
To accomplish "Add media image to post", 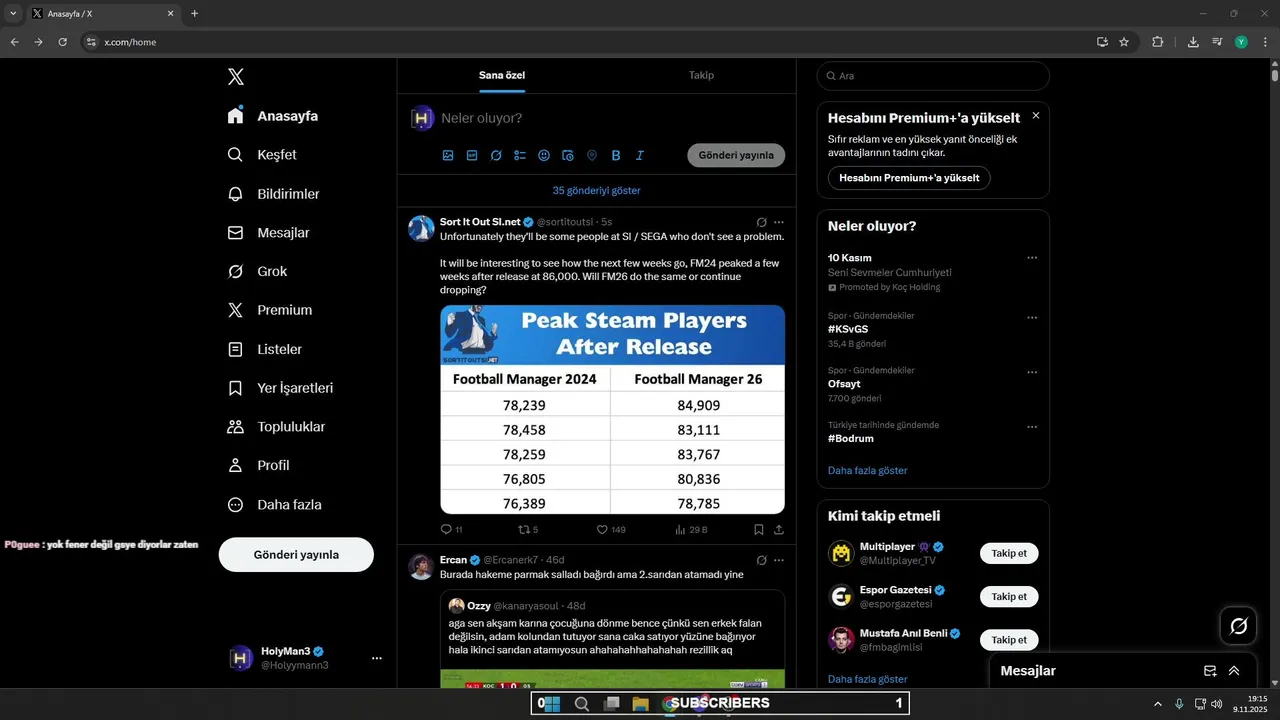I will 448,155.
